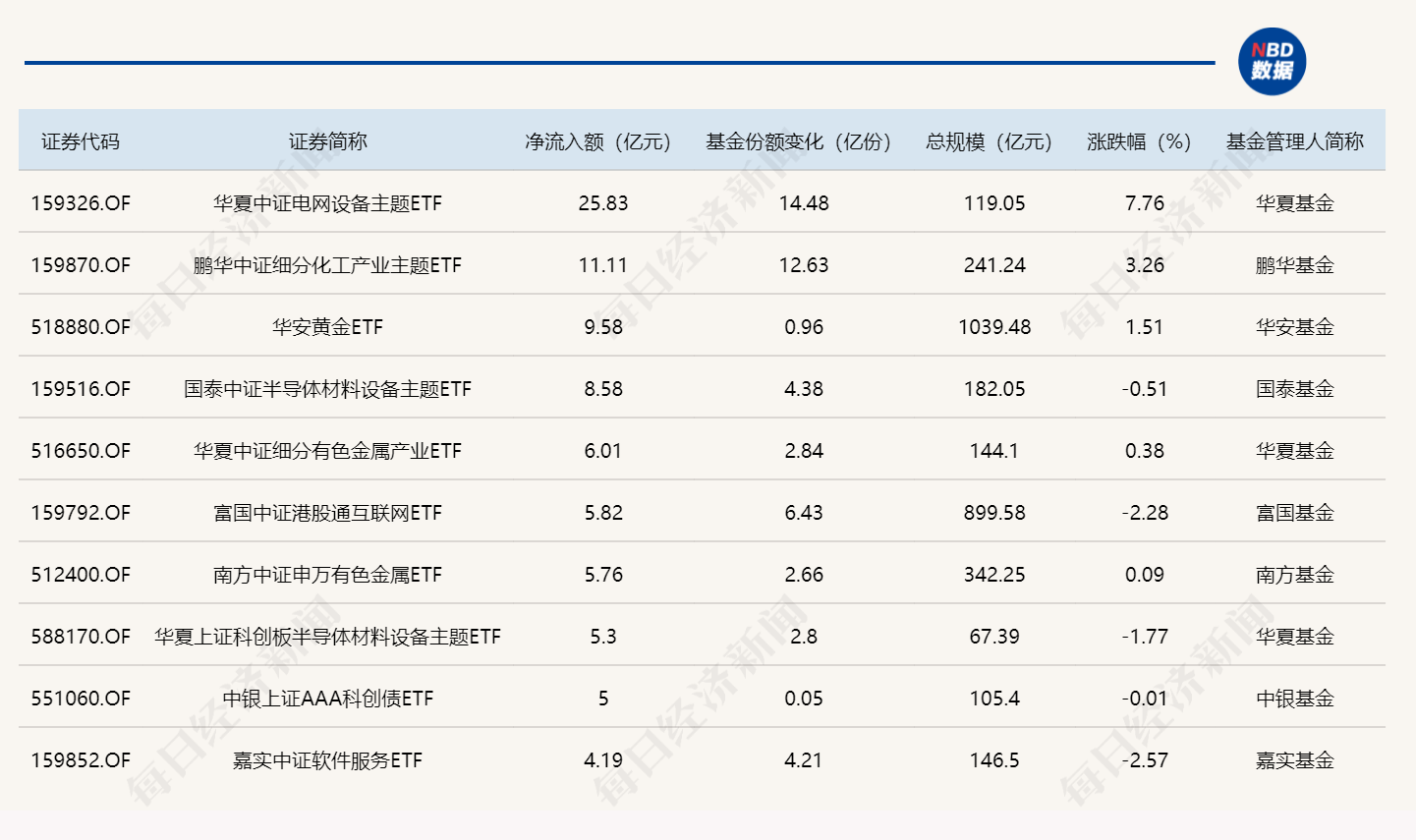1416x840 pixels.
Task: Click the code 159326.OF
Action: (x=82, y=203)
